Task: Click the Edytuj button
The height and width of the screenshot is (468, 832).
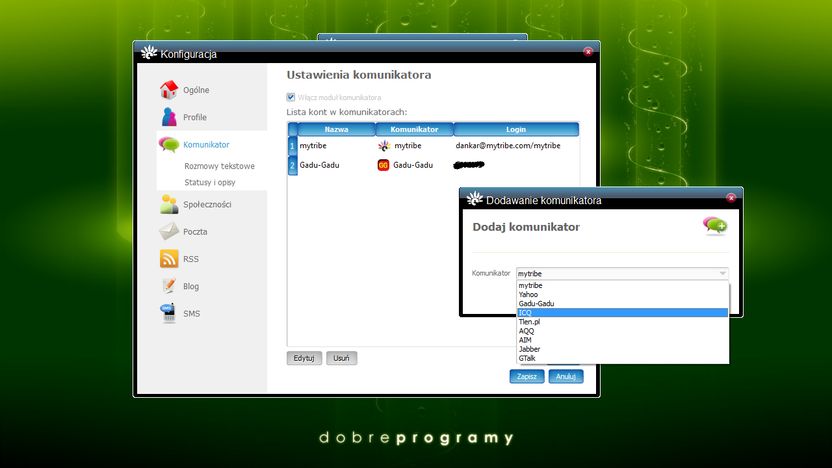Action: (304, 358)
